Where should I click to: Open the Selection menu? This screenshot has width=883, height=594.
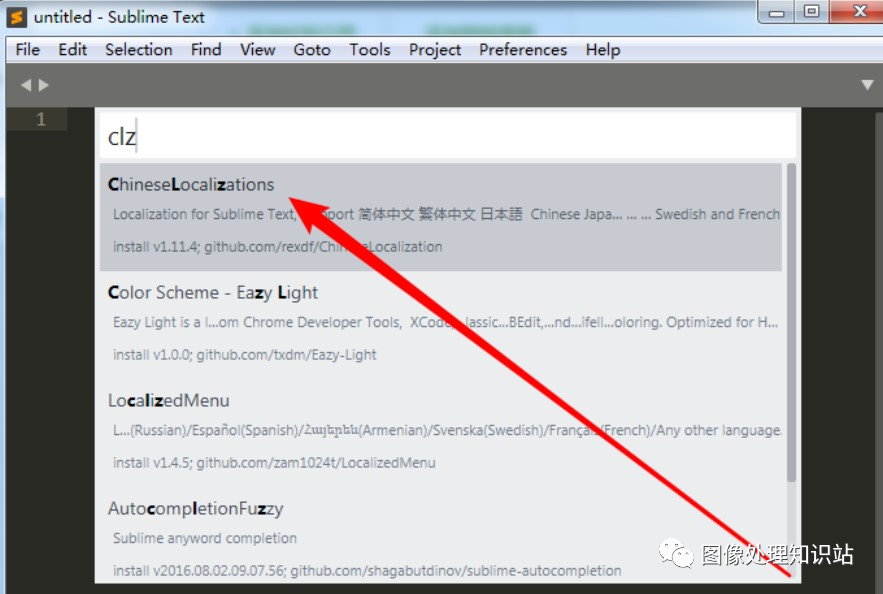click(x=139, y=50)
